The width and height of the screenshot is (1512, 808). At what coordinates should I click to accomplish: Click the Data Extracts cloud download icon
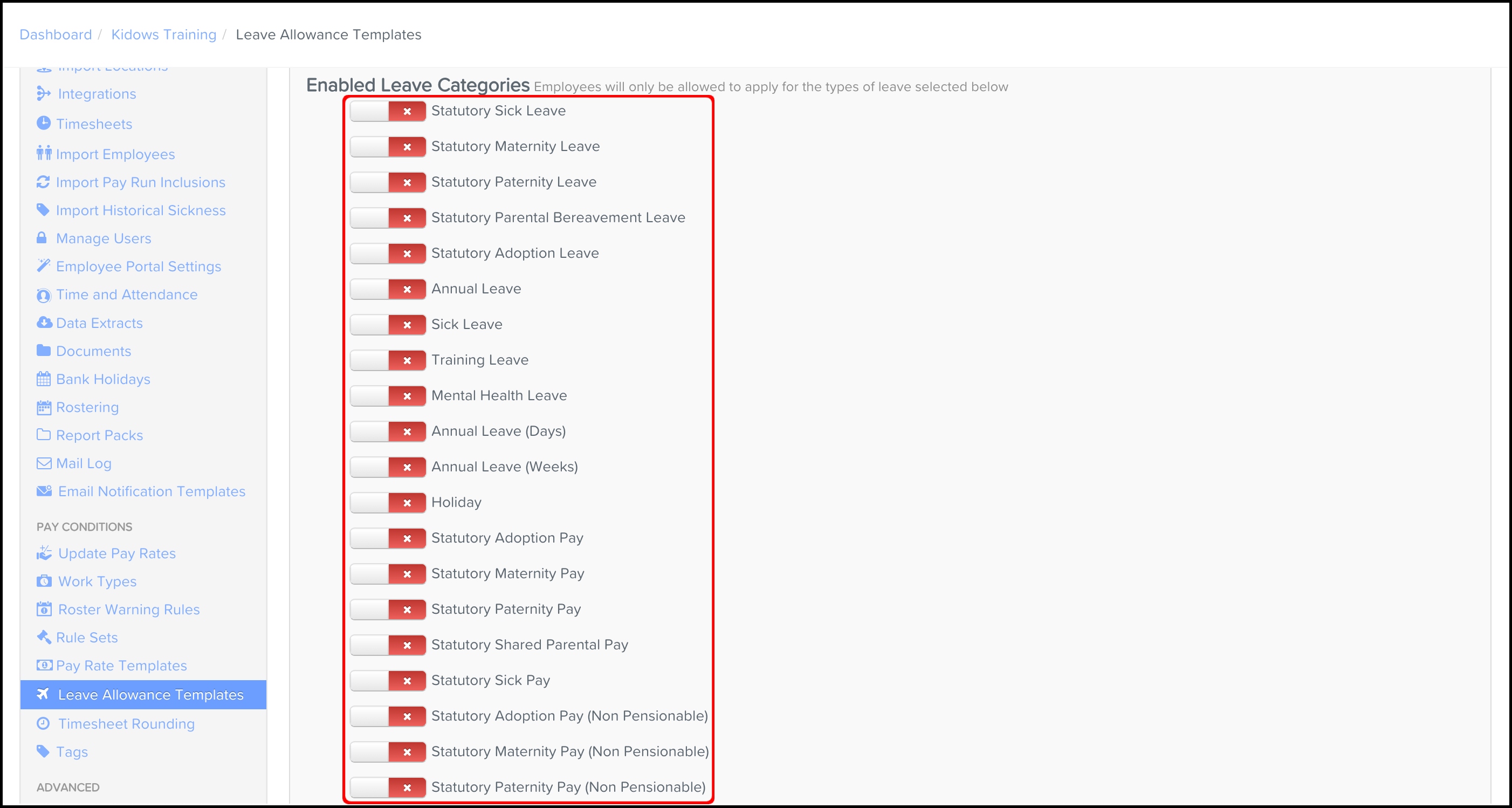[44, 323]
